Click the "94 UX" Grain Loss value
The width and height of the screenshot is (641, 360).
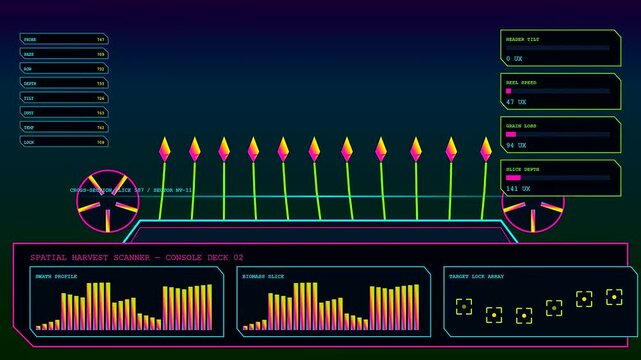click(x=516, y=145)
